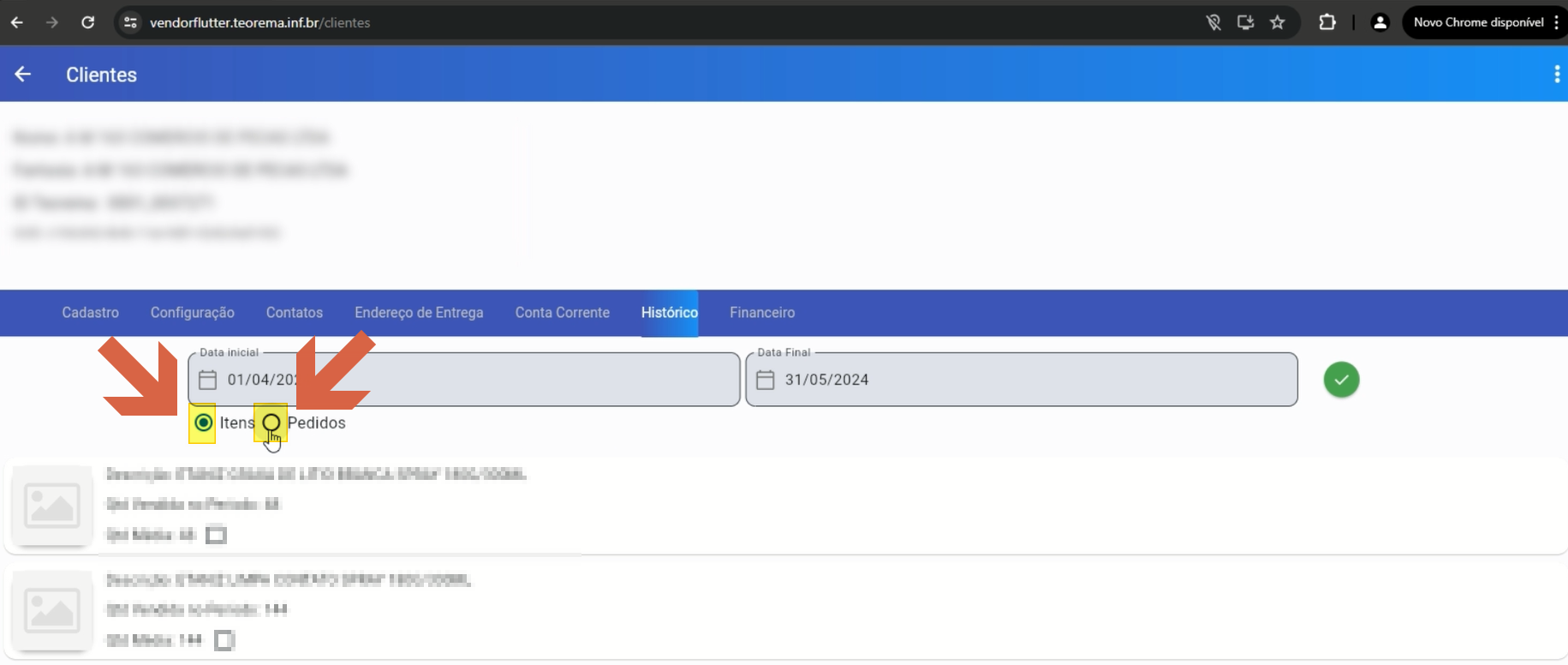This screenshot has width=1568, height=665.
Task: Open the Financeiro tab
Action: [762, 313]
